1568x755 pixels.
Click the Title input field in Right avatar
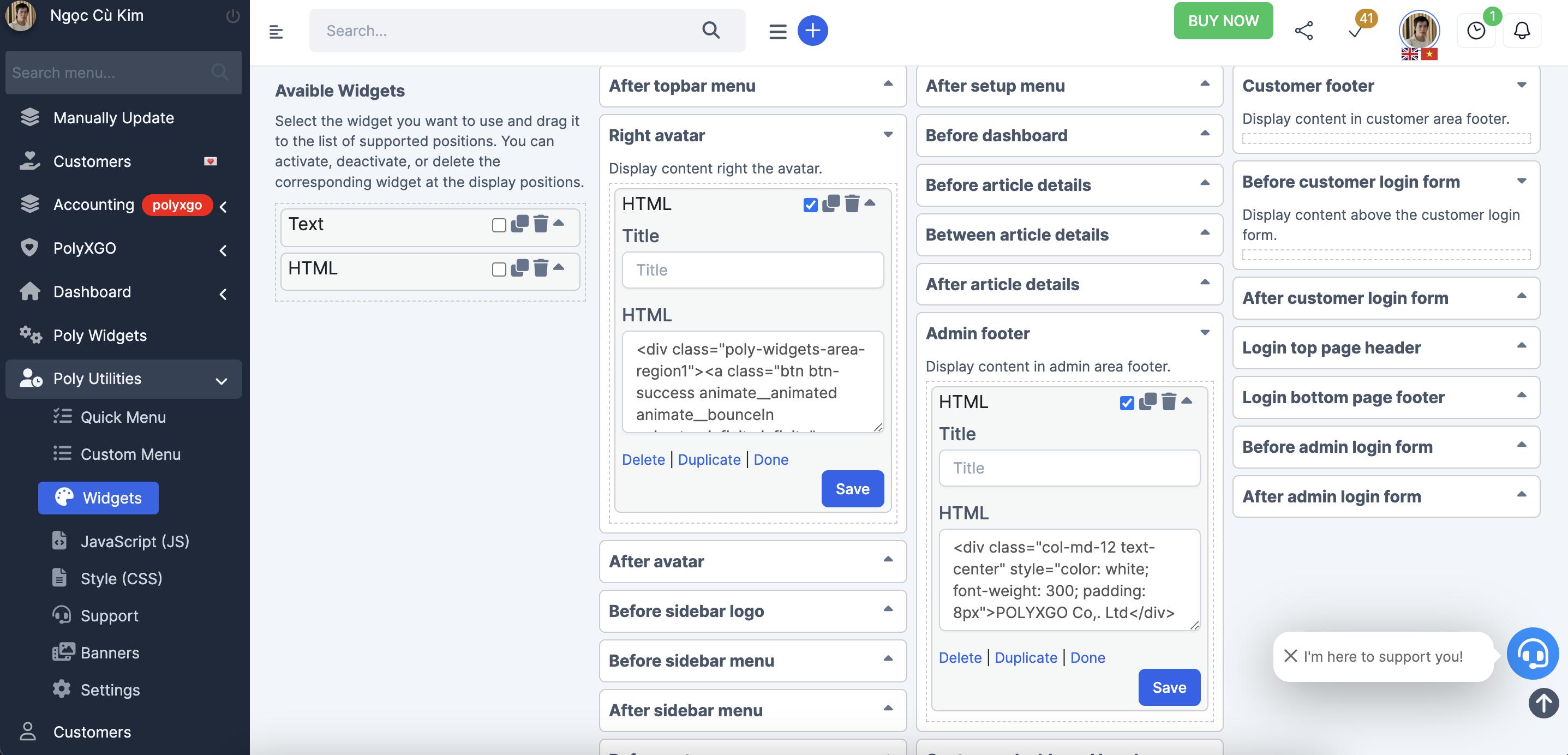pos(752,269)
